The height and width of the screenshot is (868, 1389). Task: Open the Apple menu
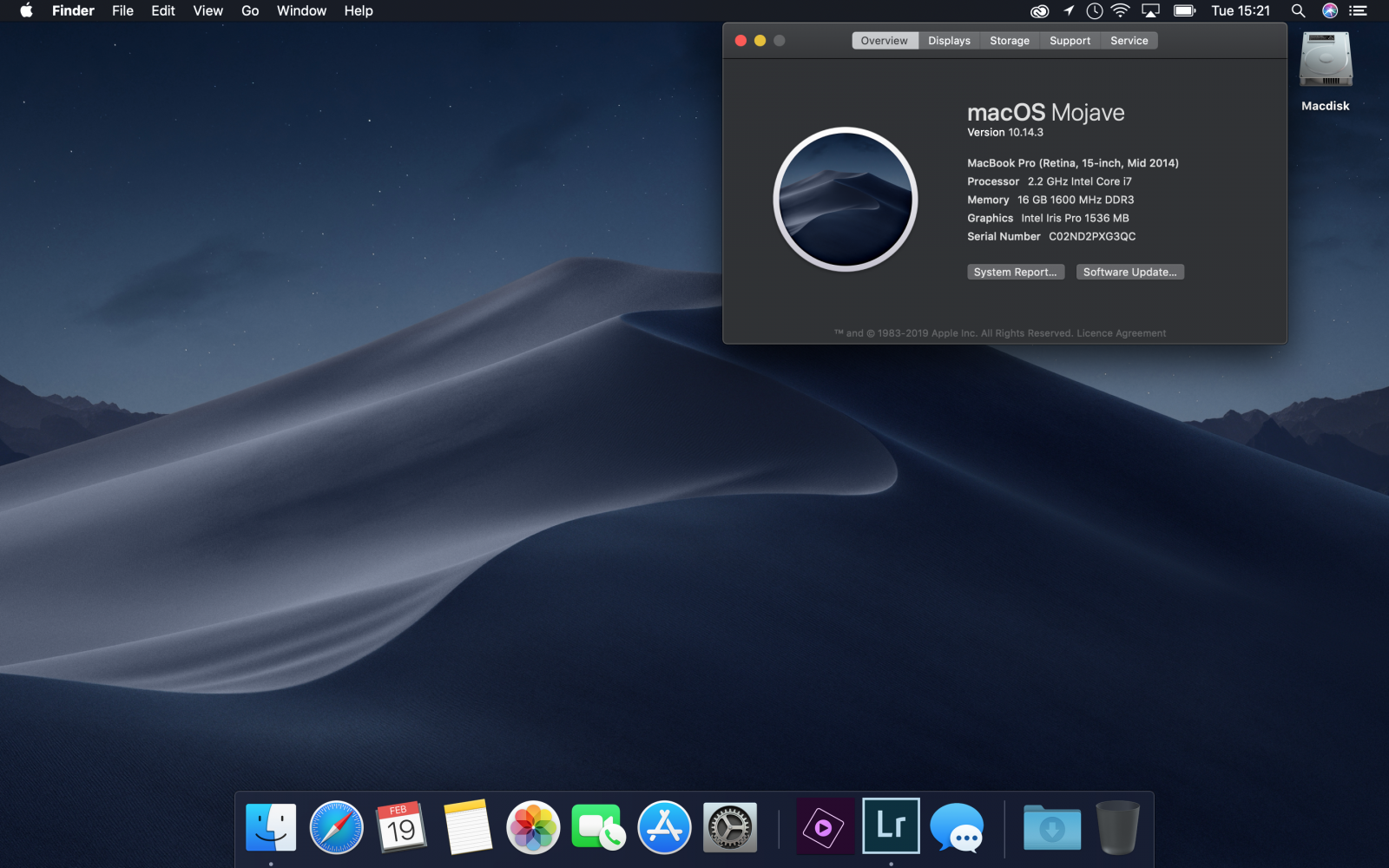pos(26,10)
